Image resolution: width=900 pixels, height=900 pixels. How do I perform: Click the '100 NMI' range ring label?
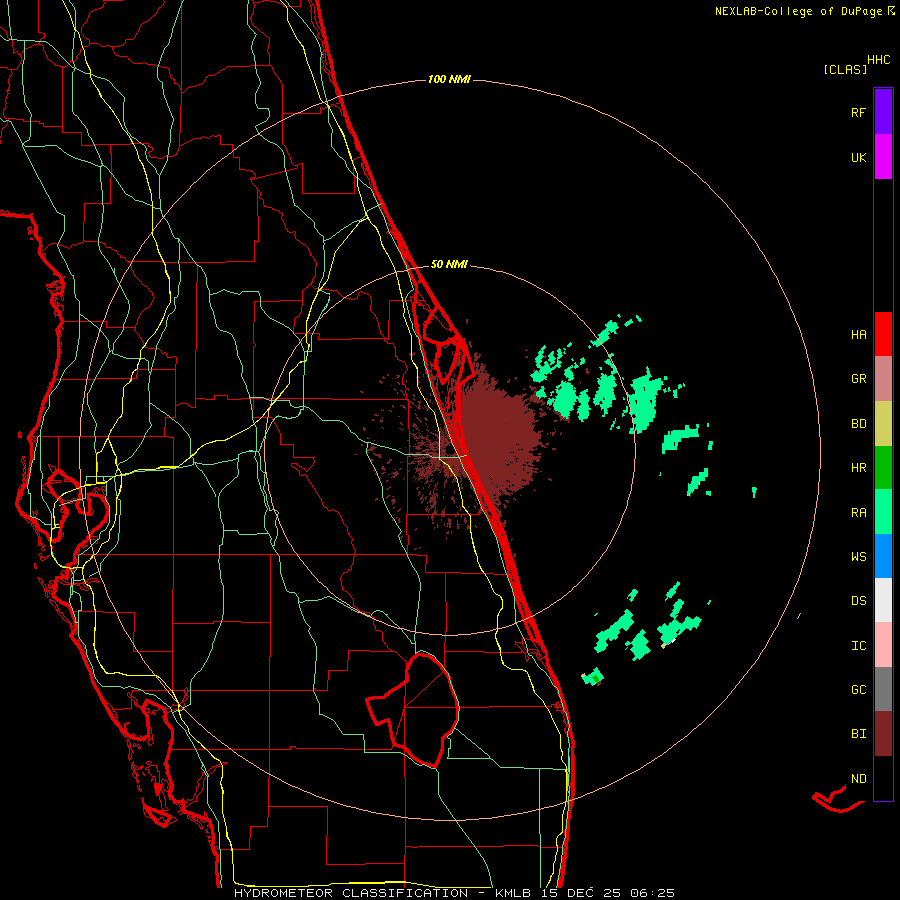pos(449,79)
